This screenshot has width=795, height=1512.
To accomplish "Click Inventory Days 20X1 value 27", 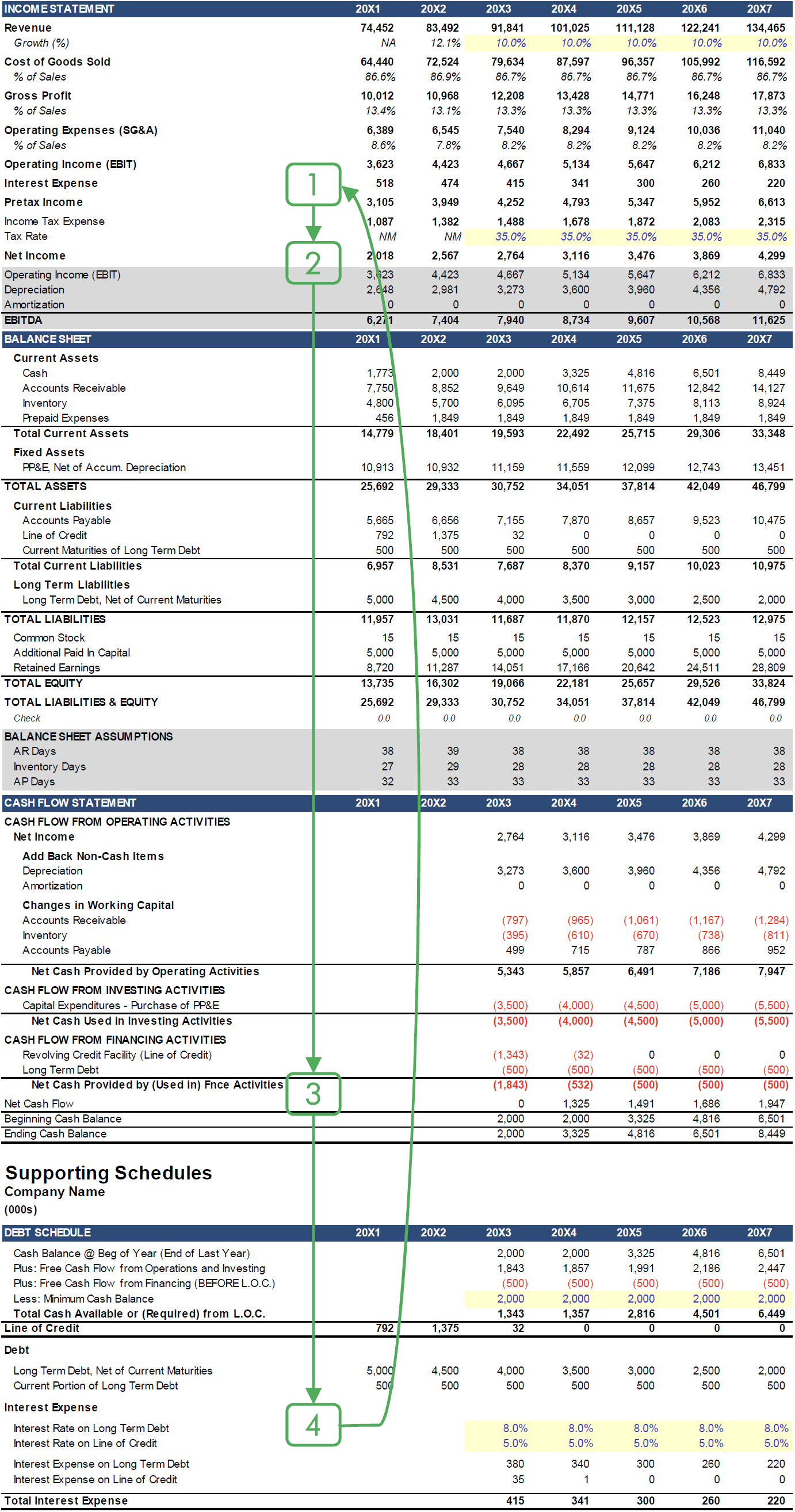I will point(388,766).
